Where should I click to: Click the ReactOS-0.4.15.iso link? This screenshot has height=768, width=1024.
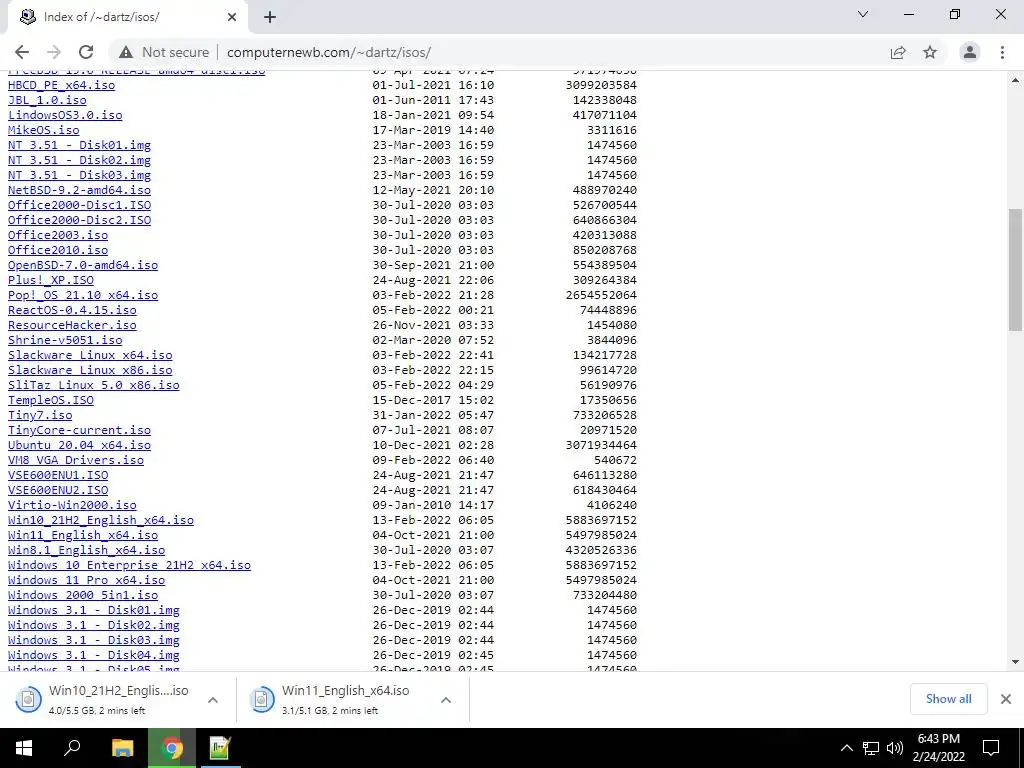pyautogui.click(x=72, y=310)
